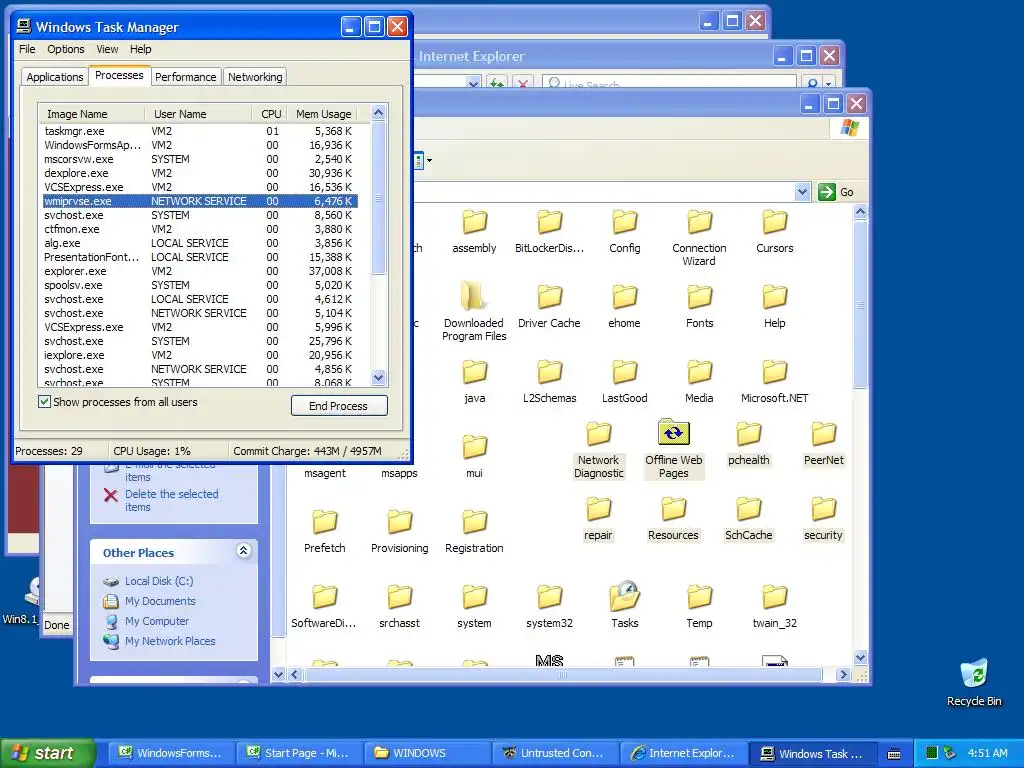1024x768 pixels.
Task: Open the Prefetch folder
Action: tap(325, 532)
